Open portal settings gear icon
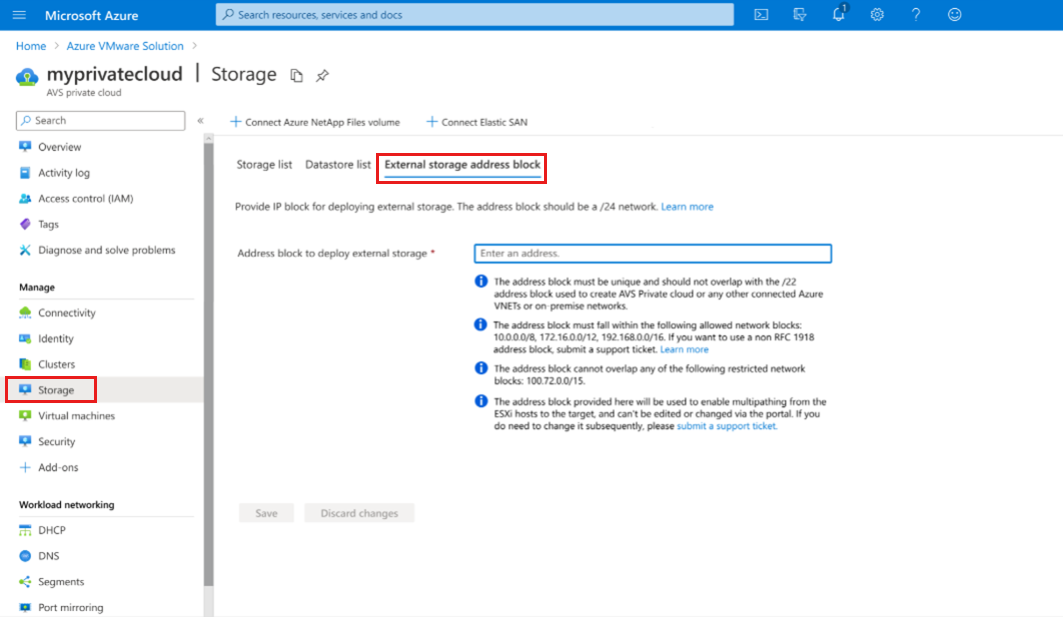 [x=877, y=14]
